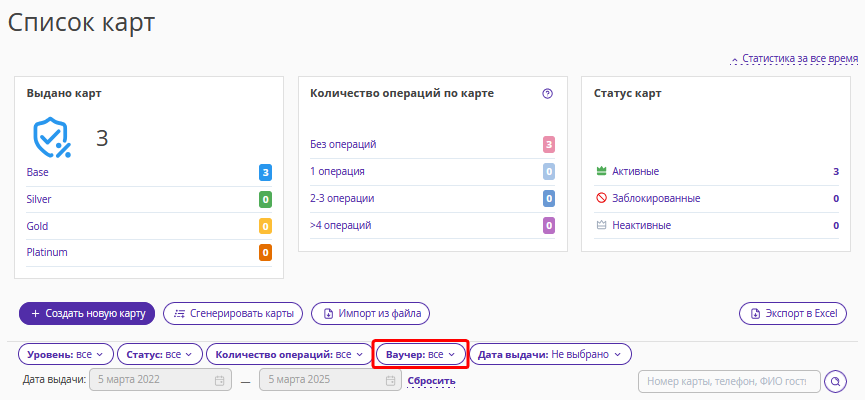Click the Статус карт card title
Screen dimensions: 865x400
(627, 93)
